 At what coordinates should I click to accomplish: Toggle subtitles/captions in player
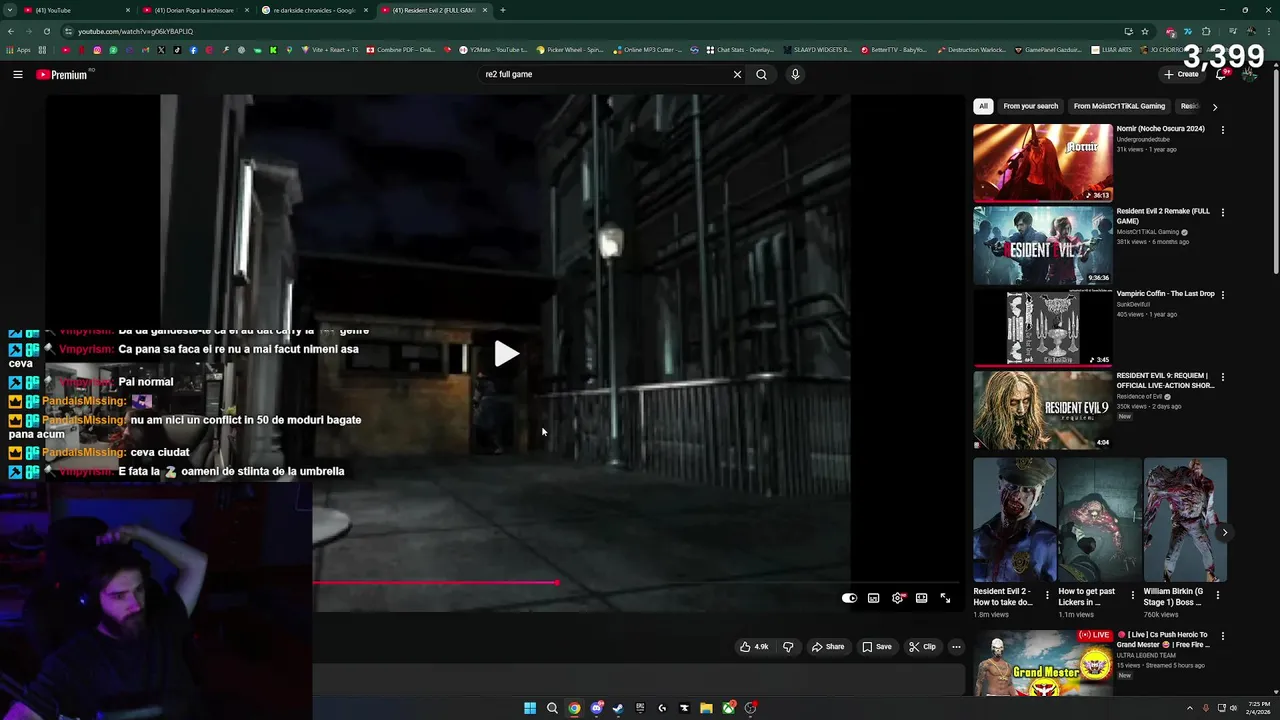coord(873,598)
